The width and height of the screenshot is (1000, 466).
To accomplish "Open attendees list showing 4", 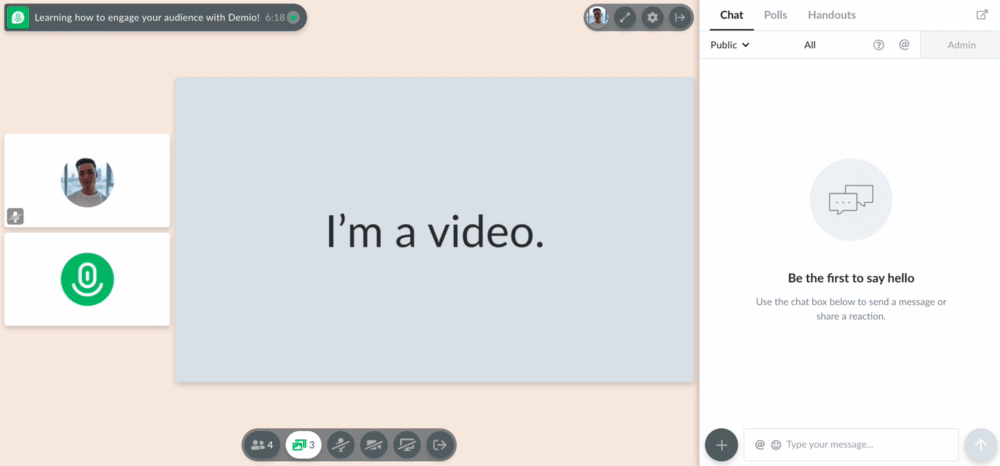I will coord(262,445).
